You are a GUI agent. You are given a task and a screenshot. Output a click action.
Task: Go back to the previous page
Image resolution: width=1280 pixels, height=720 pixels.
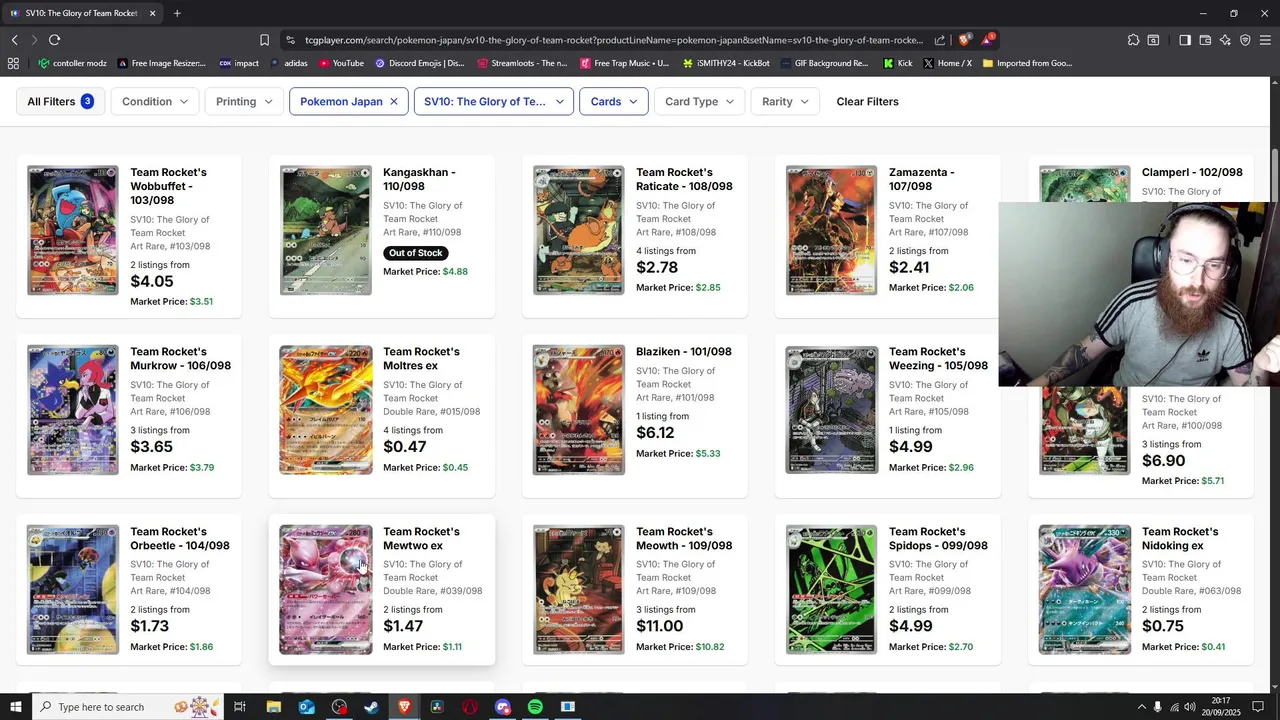pyautogui.click(x=15, y=40)
